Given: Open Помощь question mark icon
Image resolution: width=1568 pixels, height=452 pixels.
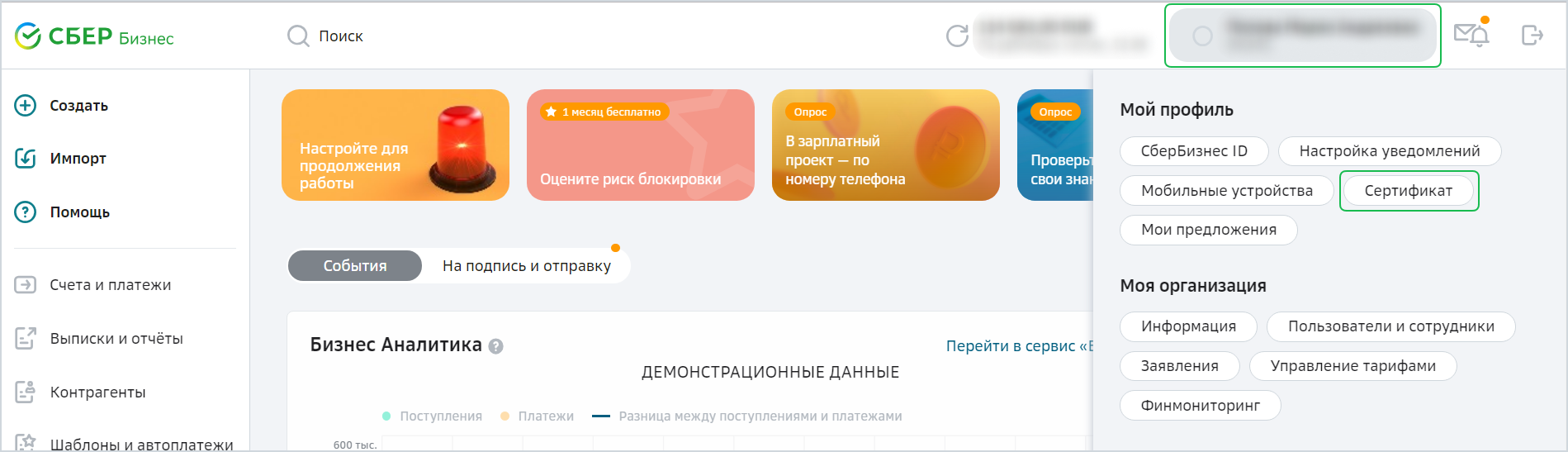Looking at the screenshot, I should (x=26, y=212).
